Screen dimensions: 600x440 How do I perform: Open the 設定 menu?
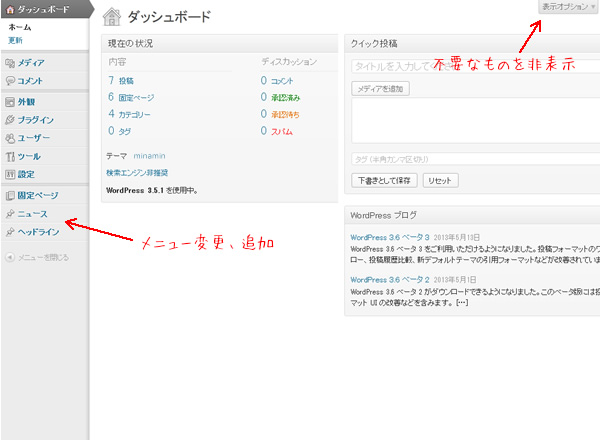pyautogui.click(x=26, y=174)
